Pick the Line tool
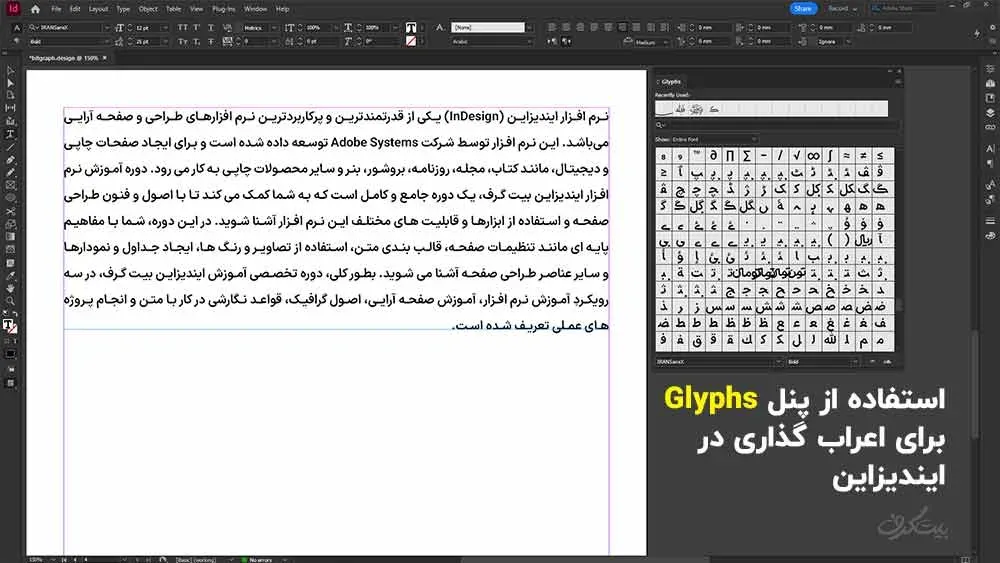 pos(10,147)
